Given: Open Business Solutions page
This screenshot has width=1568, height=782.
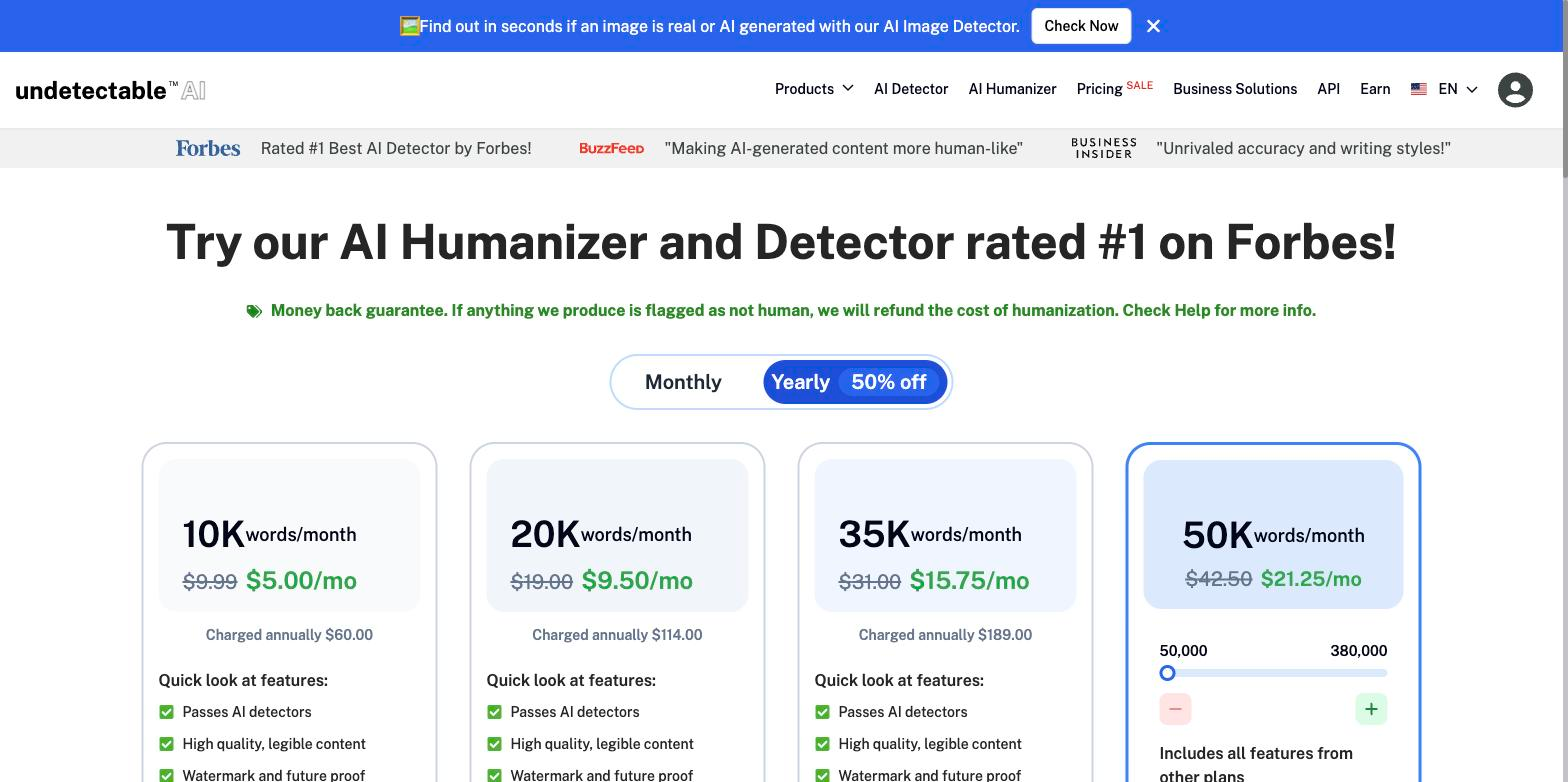Looking at the screenshot, I should (1235, 89).
